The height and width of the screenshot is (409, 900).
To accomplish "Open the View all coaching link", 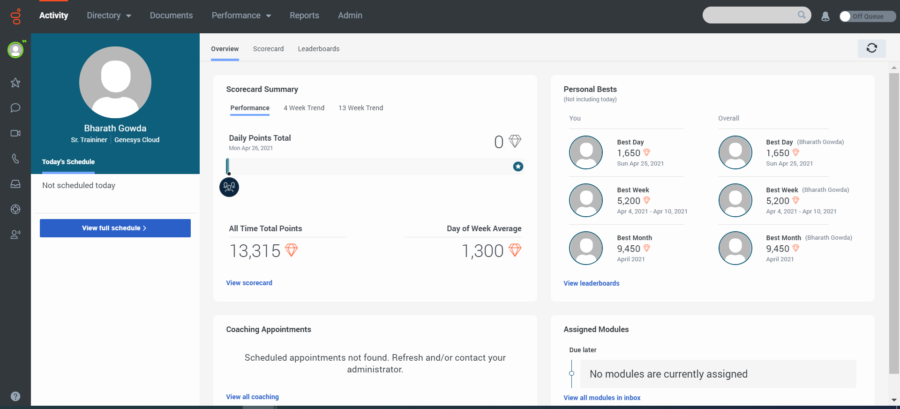I will [x=253, y=396].
